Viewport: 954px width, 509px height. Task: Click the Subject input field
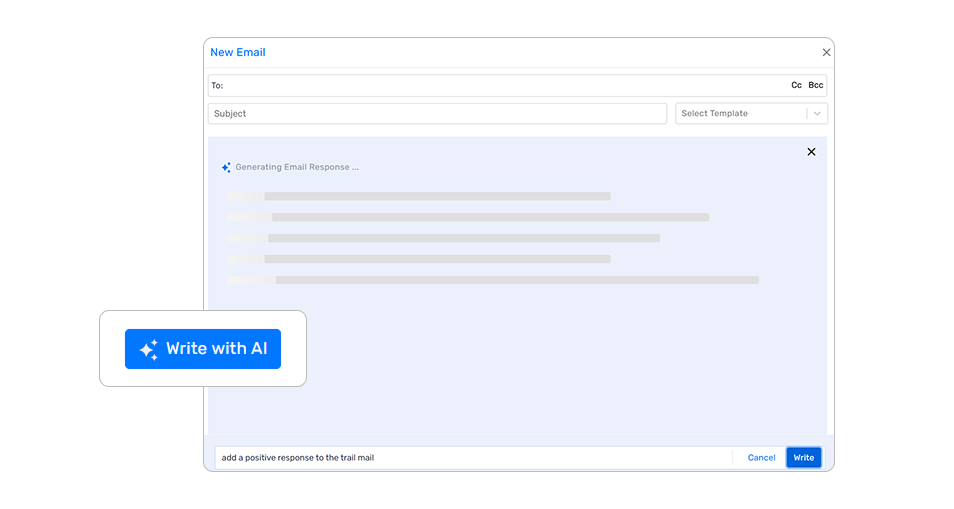click(437, 114)
